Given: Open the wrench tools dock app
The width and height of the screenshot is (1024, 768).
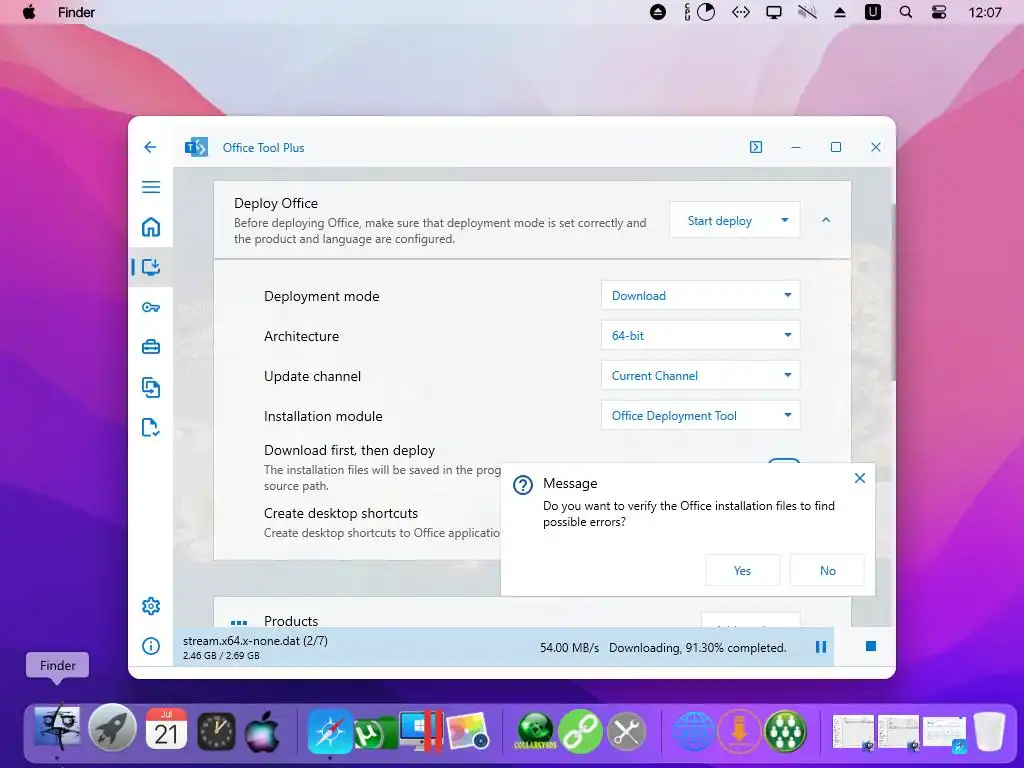Looking at the screenshot, I should [x=626, y=731].
